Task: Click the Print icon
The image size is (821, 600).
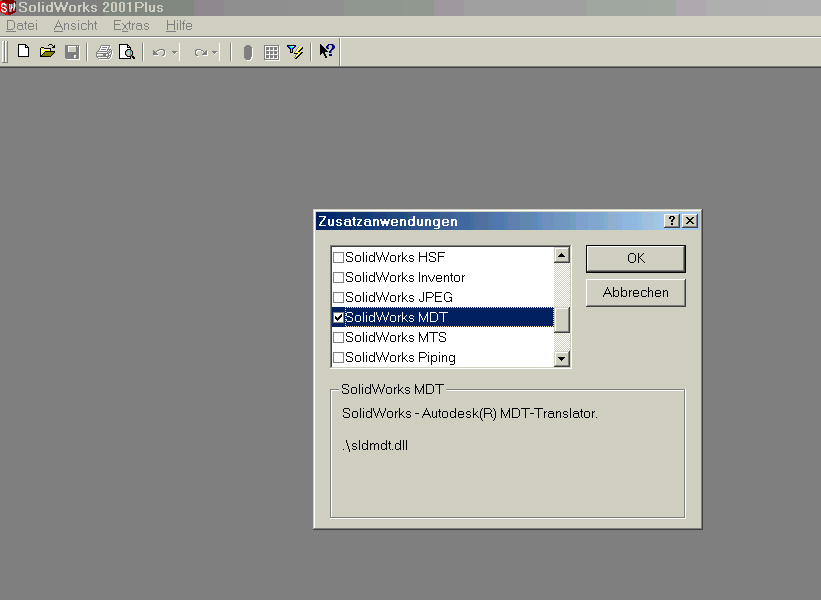Action: point(104,52)
